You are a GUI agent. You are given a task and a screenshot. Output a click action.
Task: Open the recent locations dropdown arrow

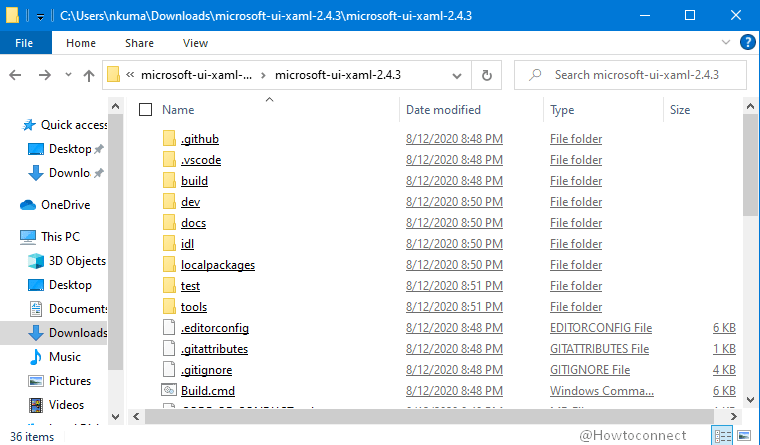pos(68,75)
